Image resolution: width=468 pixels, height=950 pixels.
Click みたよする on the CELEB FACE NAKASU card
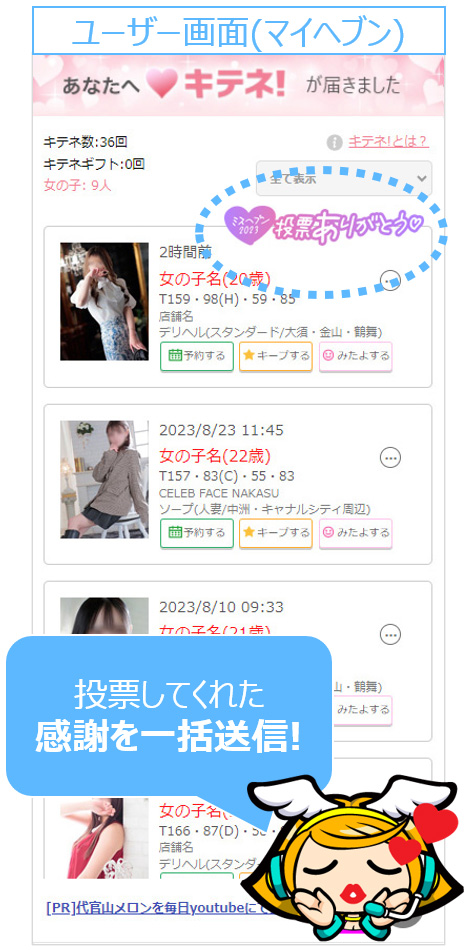tap(355, 533)
